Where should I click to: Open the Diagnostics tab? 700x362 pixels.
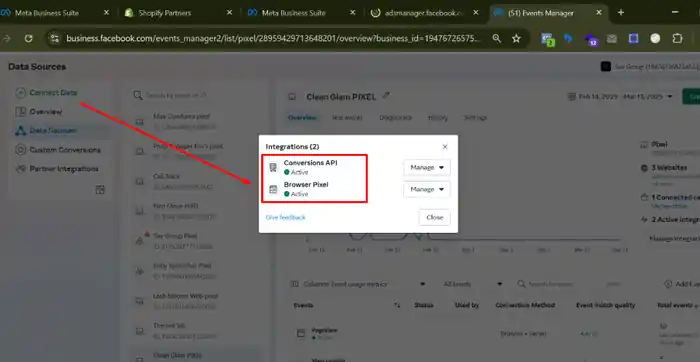[x=396, y=118]
